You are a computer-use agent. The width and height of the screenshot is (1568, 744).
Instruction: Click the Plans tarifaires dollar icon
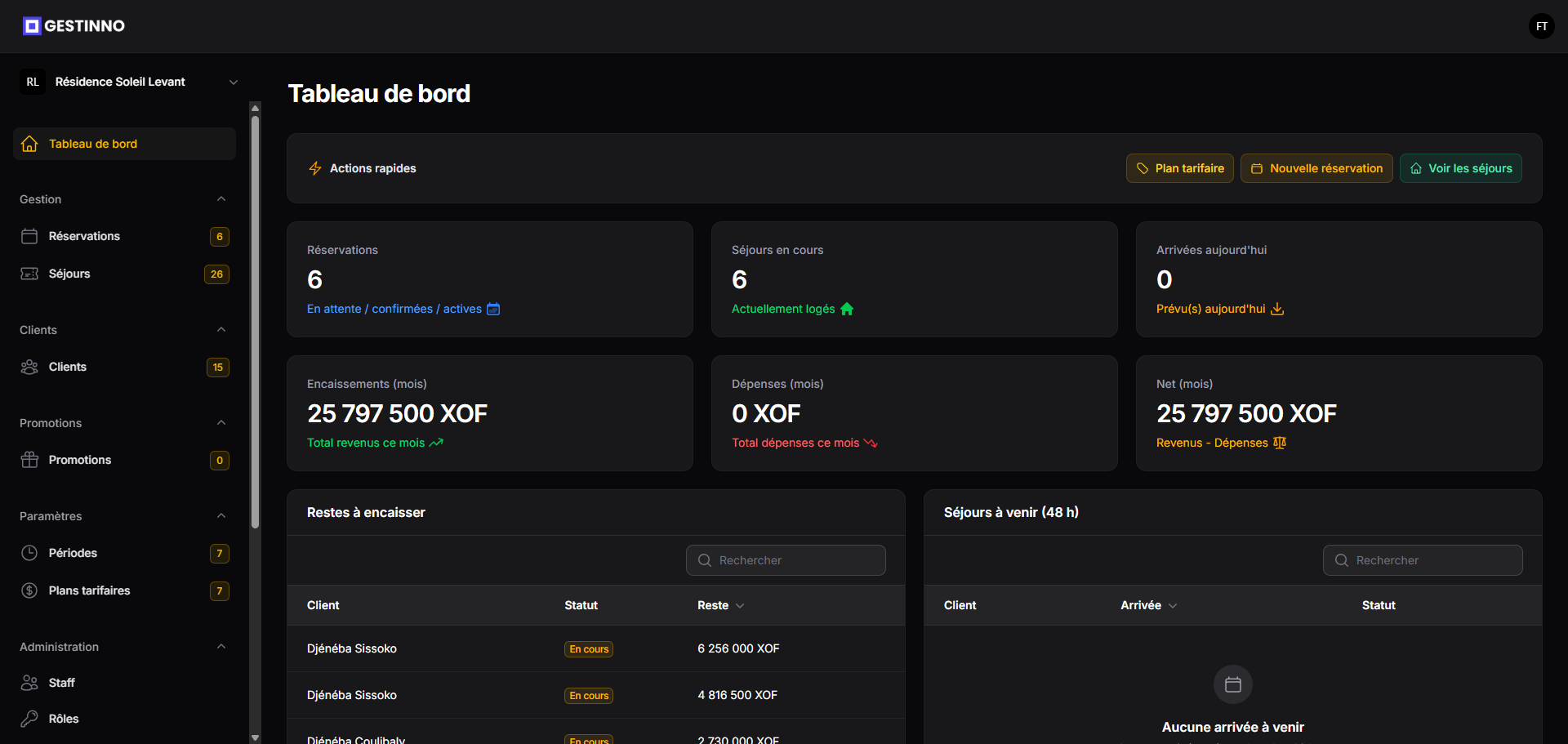click(29, 590)
